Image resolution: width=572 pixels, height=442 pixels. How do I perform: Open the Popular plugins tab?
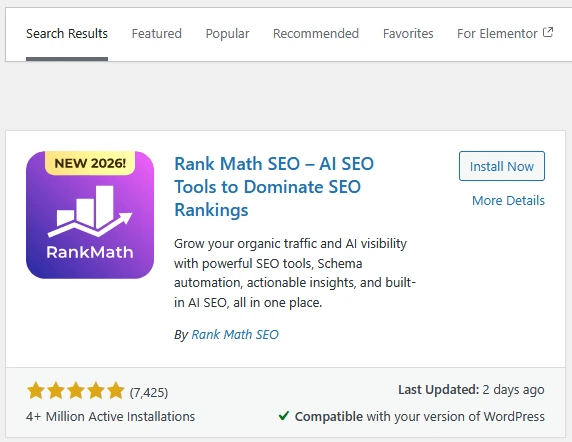(227, 34)
